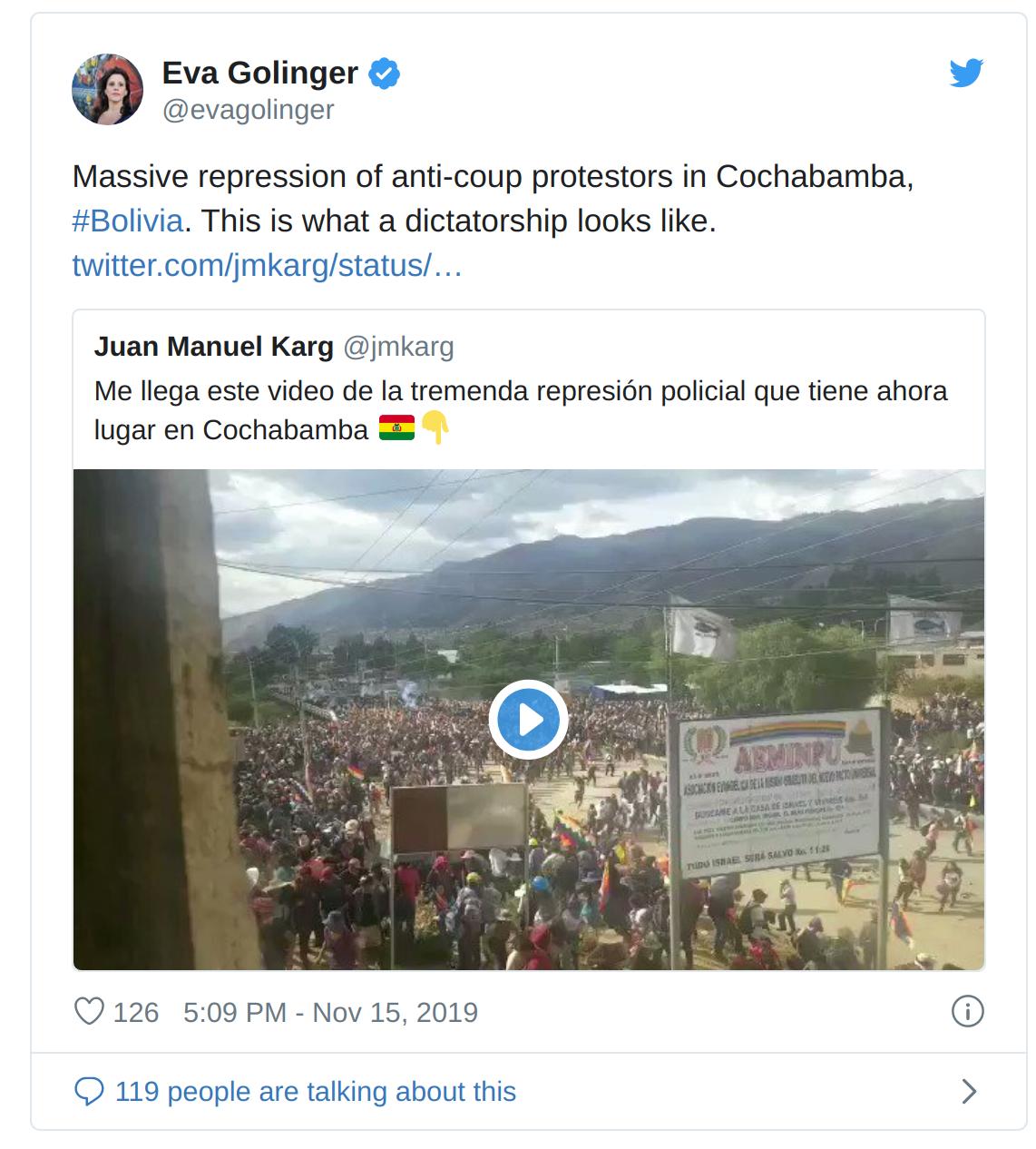Click the Bolivian flag emoji

pos(396,428)
